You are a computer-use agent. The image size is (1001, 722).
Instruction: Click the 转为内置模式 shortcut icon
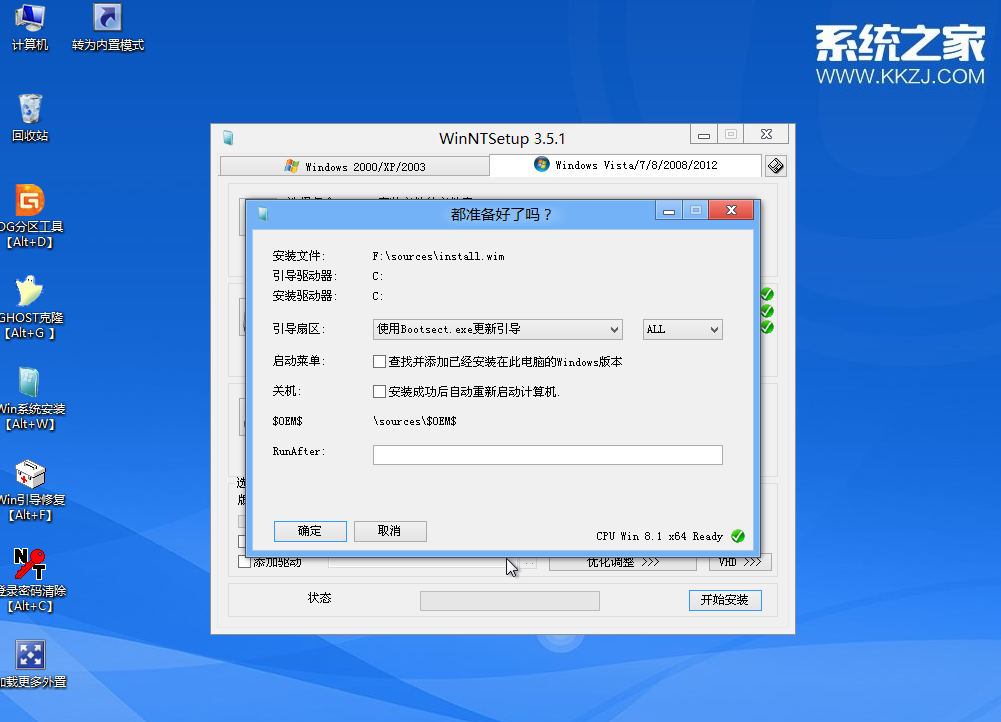[x=107, y=19]
